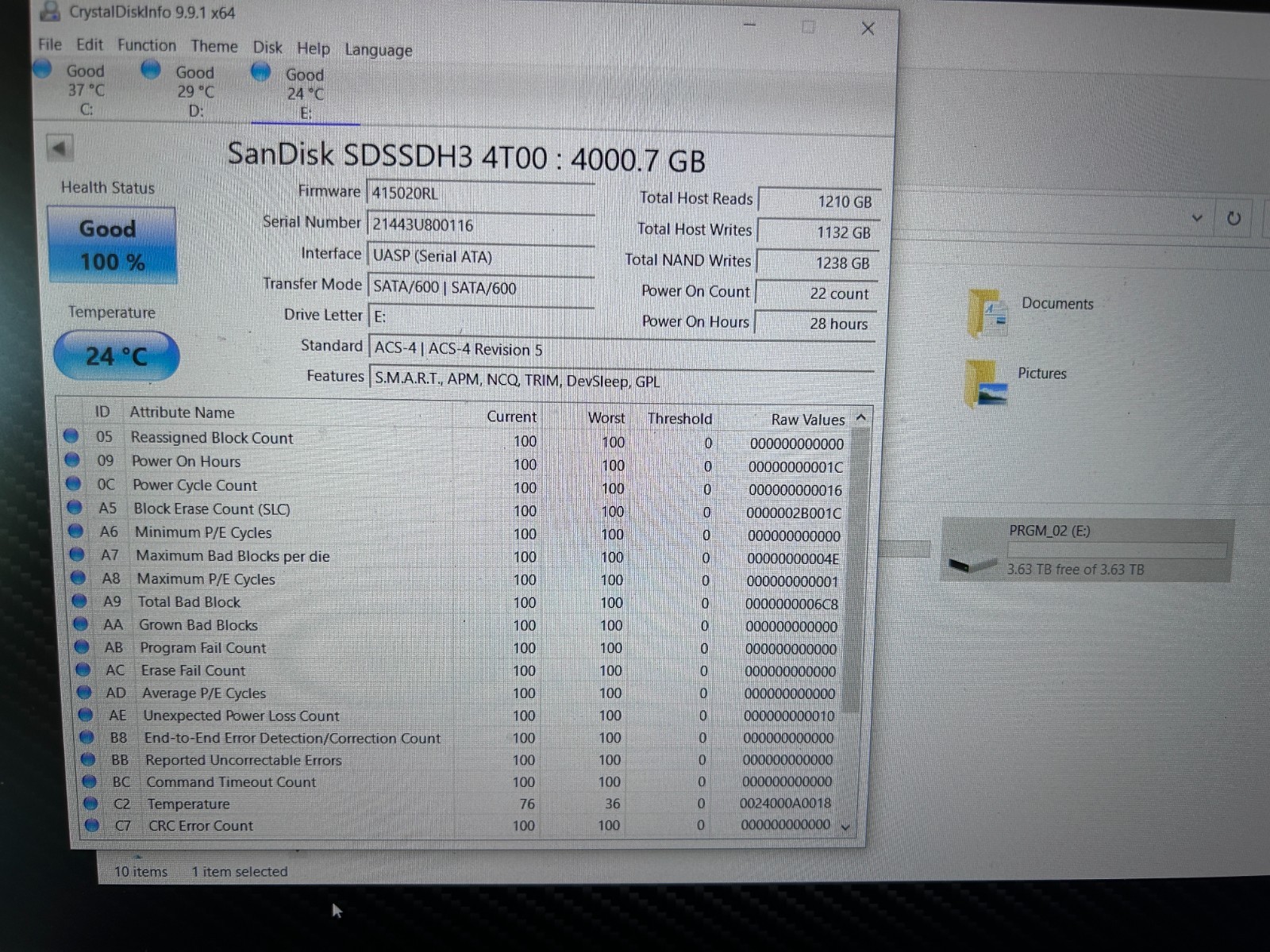Select disk D: Good 29 °C tab
This screenshot has width=1270, height=952.
tap(184, 91)
